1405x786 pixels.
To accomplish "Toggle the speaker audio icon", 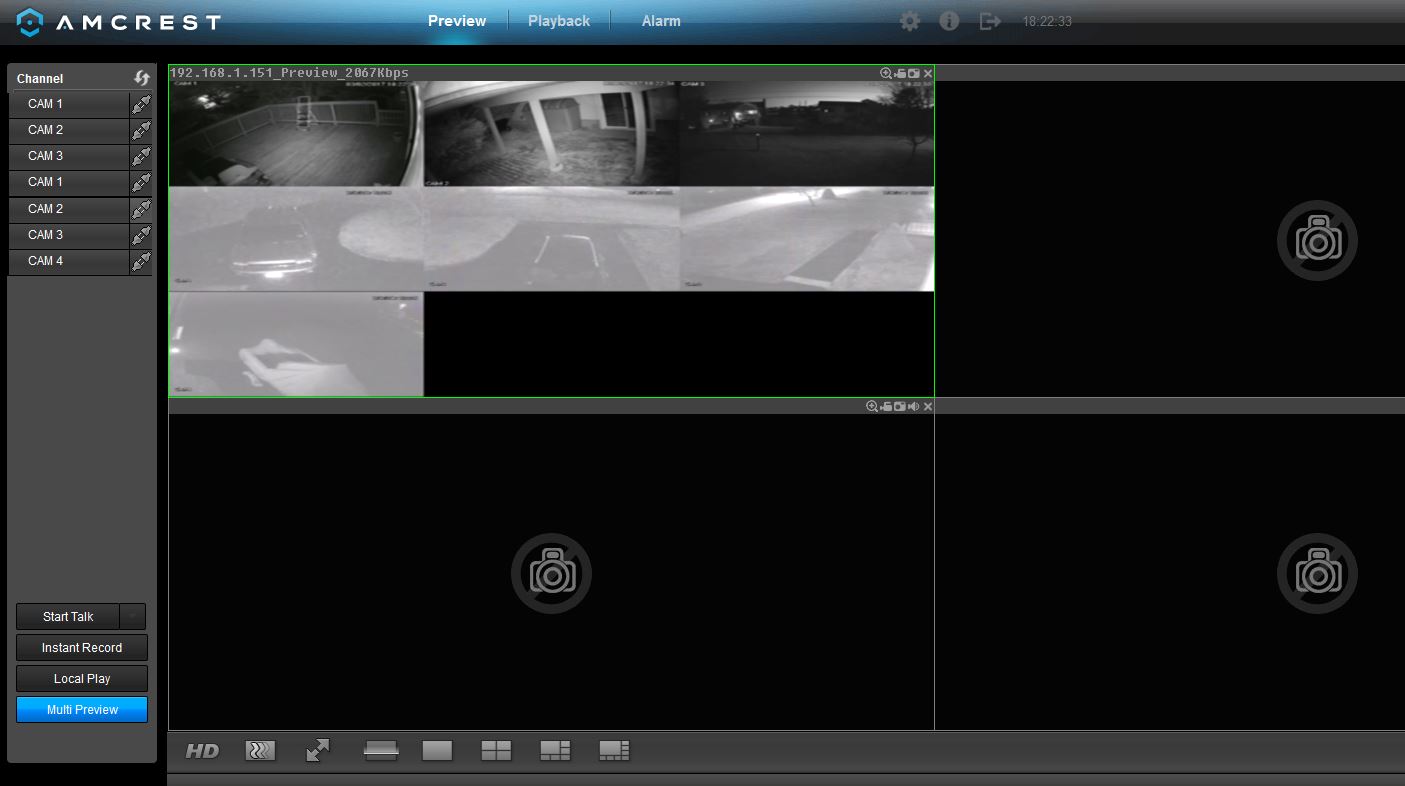I will click(x=914, y=406).
